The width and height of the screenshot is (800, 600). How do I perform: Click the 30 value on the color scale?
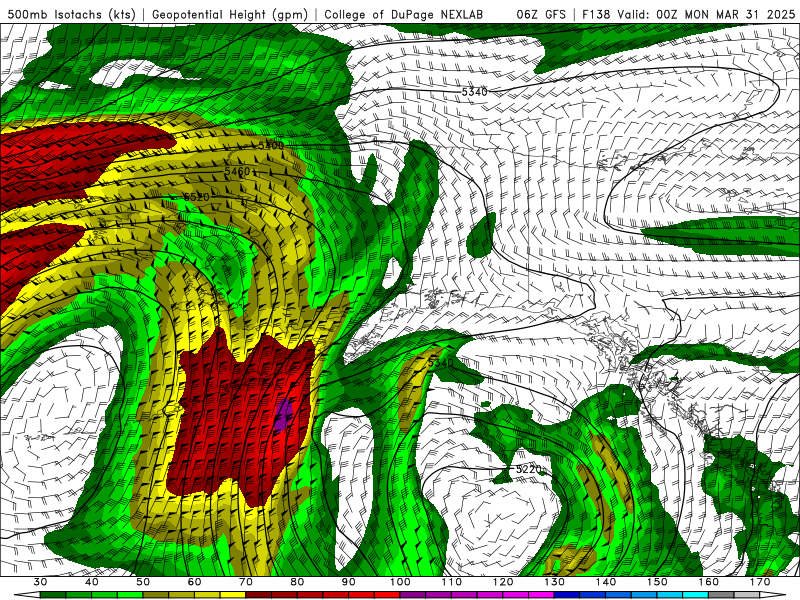pos(40,582)
